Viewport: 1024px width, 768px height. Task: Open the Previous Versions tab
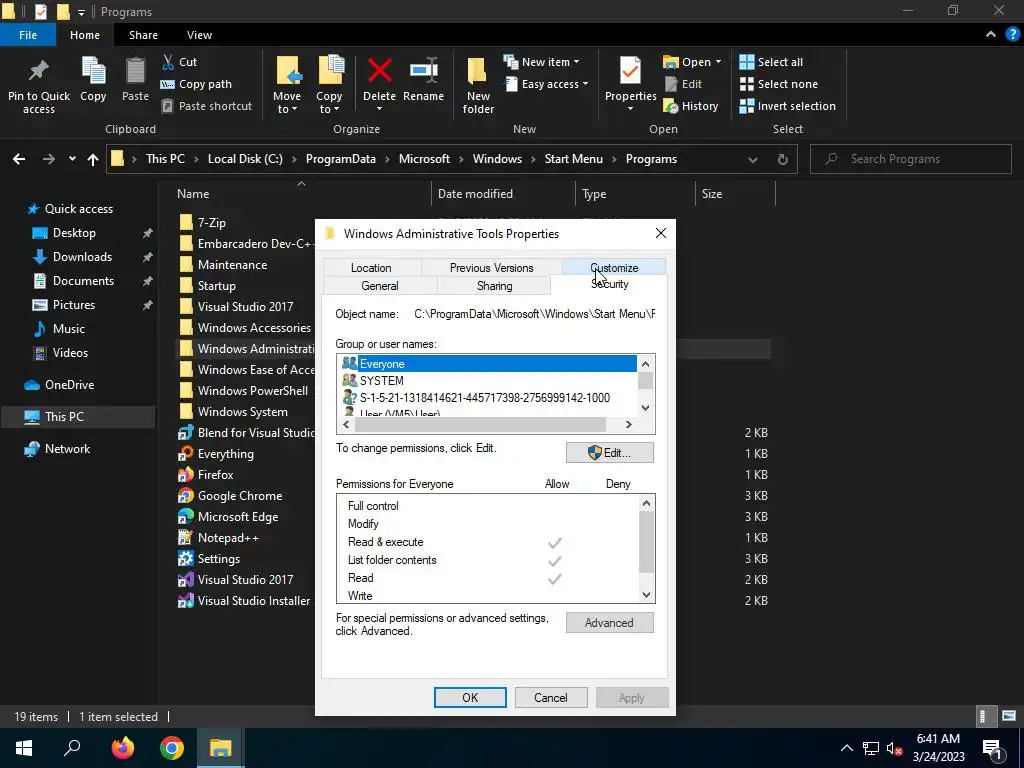(x=491, y=268)
